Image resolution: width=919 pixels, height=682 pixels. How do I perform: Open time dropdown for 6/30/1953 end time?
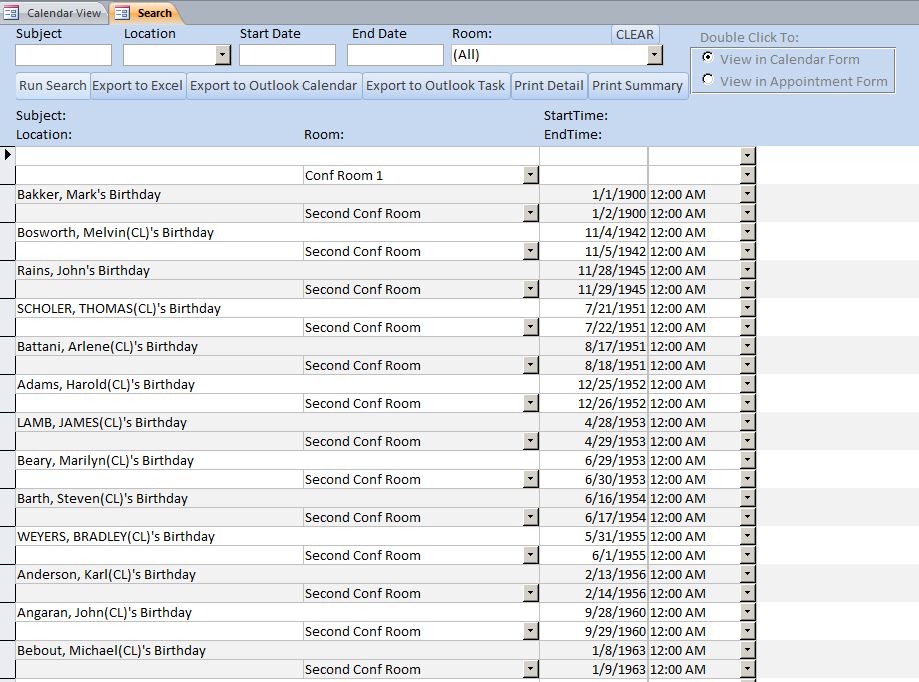click(x=747, y=479)
